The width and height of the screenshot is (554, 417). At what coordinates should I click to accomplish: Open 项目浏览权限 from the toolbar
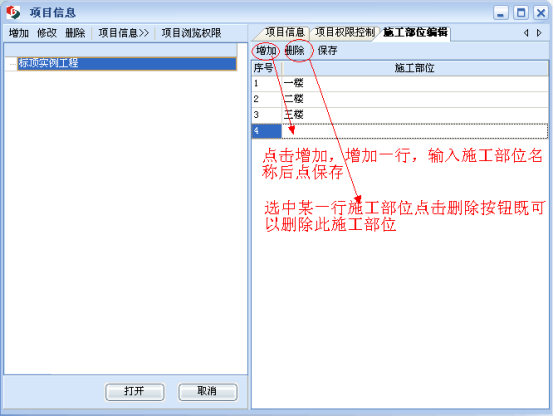[x=191, y=33]
